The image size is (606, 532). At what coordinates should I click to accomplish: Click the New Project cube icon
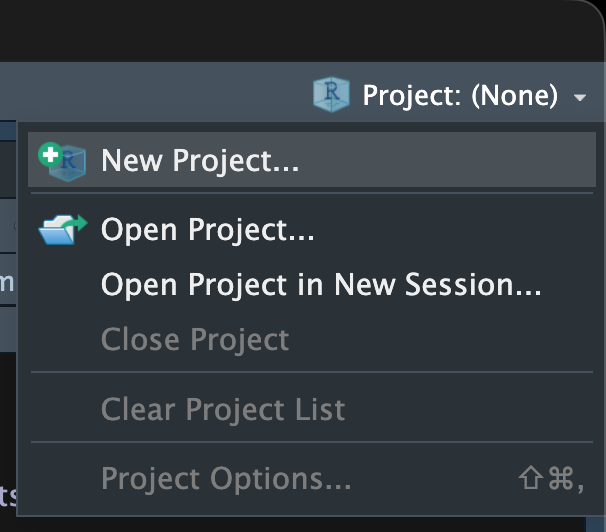point(68,161)
